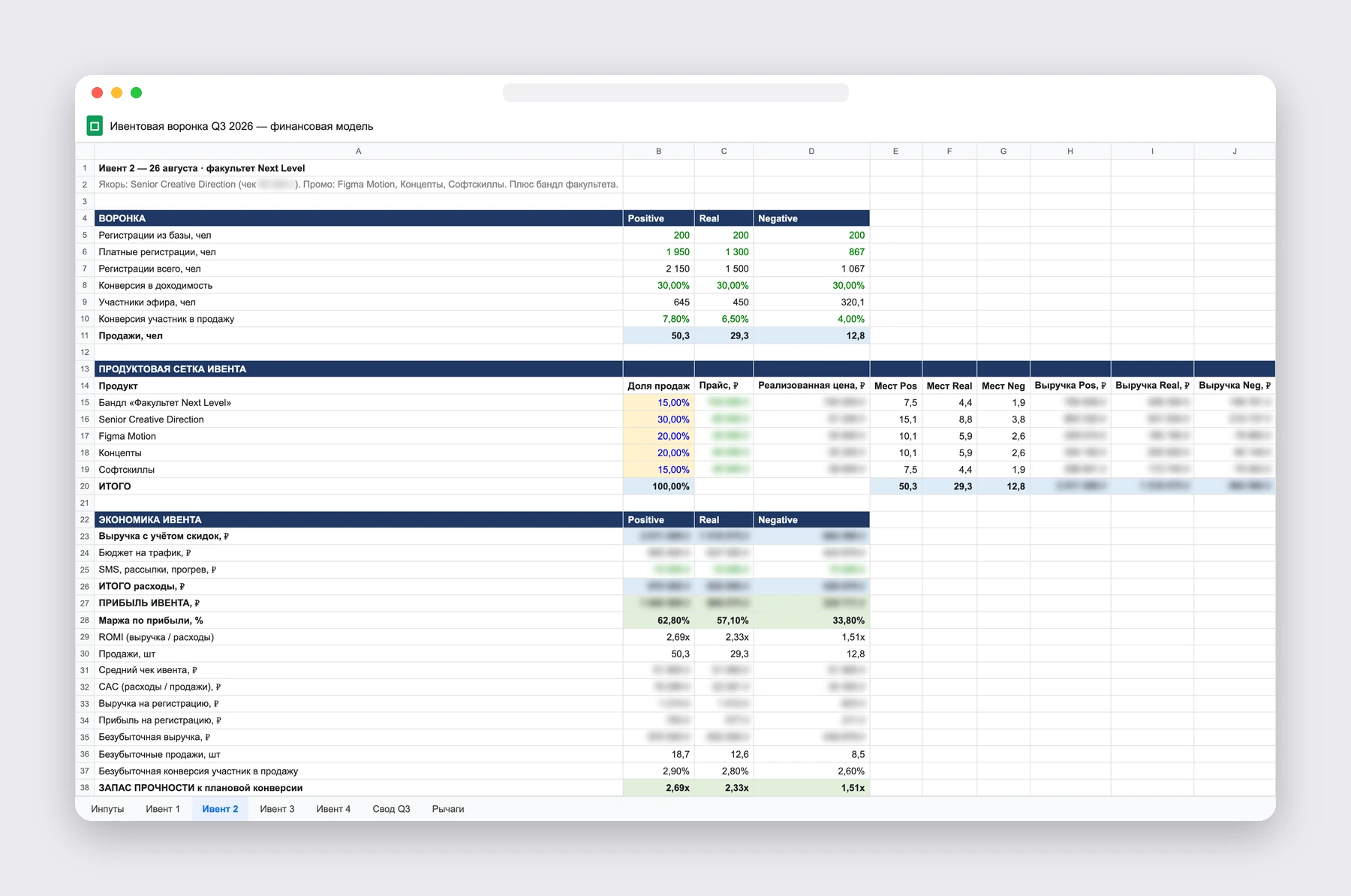
Task: Select the ВОРОНКА section header cell
Action: (x=359, y=218)
